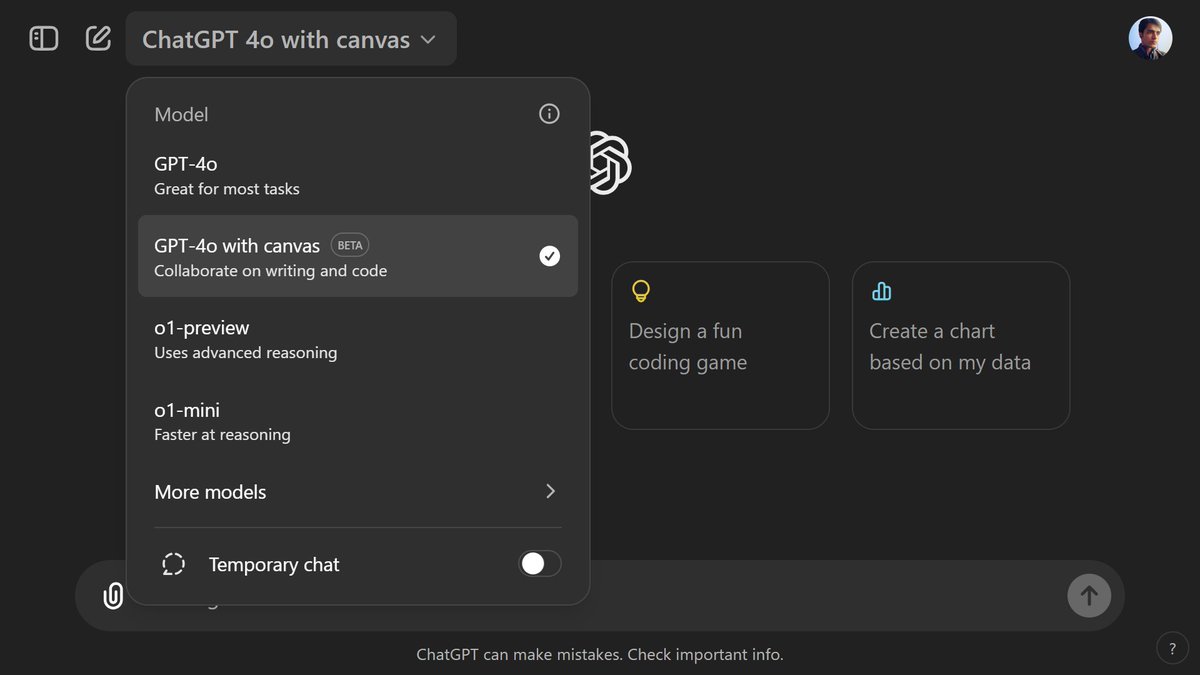The image size is (1200, 675).
Task: Open Design a fun coding game card
Action: [x=720, y=346]
